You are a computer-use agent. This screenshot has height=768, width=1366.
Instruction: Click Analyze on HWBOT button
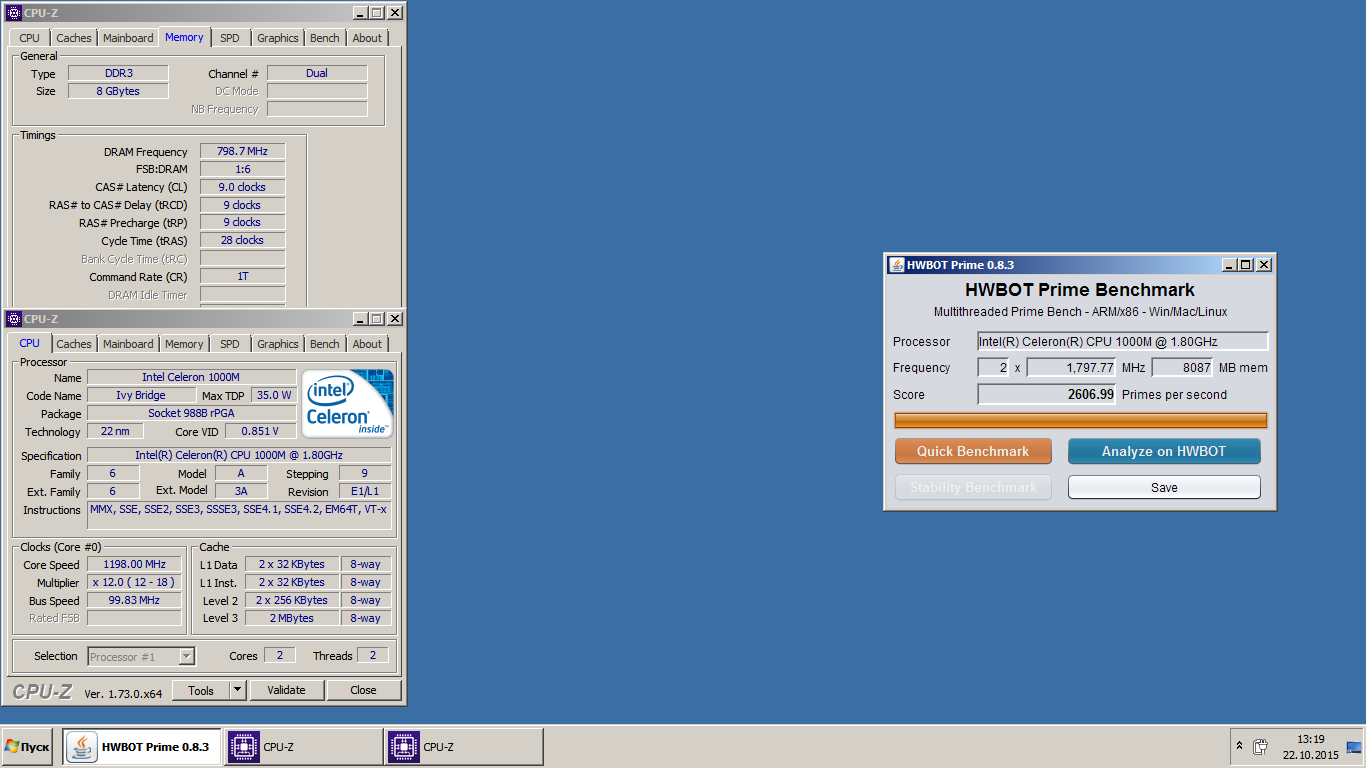(1164, 451)
